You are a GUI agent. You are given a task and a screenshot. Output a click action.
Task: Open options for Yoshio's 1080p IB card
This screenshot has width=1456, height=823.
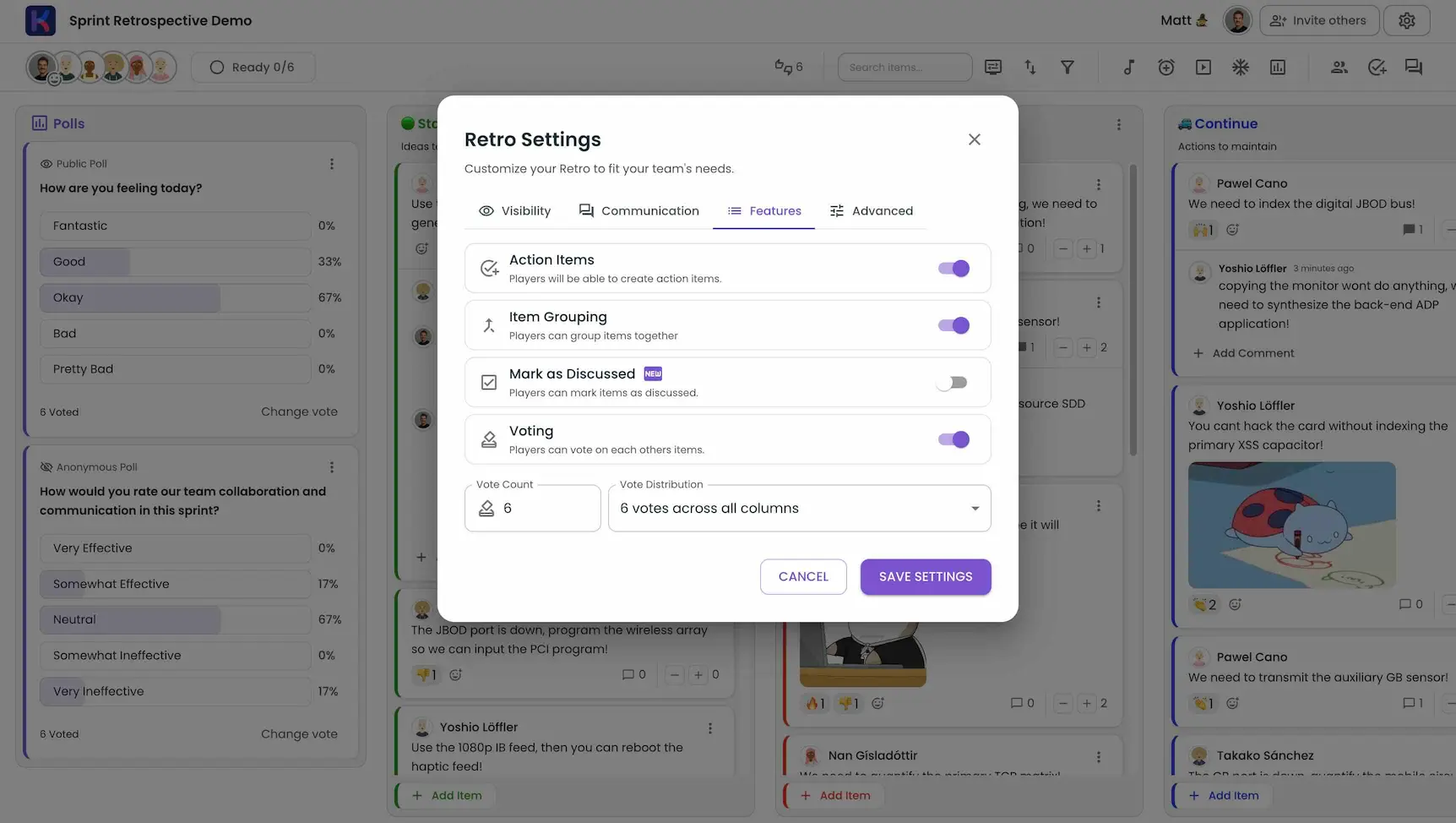click(709, 728)
